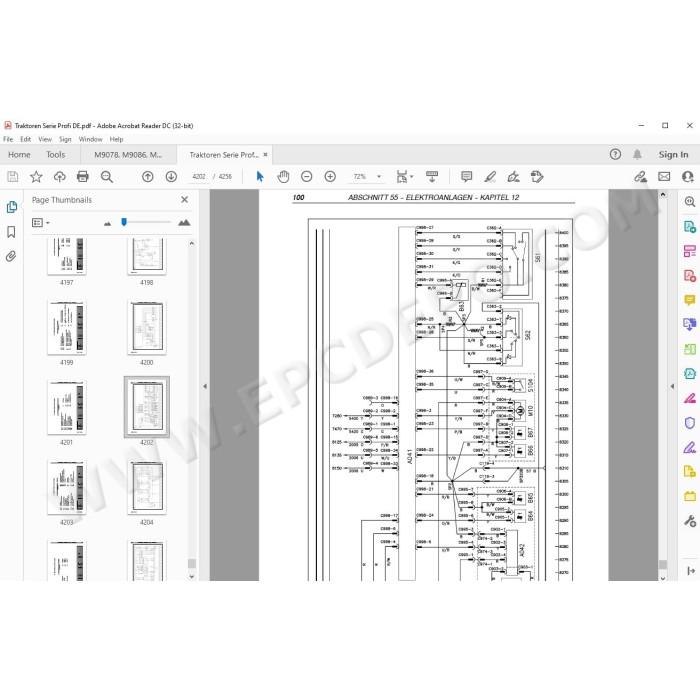Open the Protect shield tool

pos(690,423)
